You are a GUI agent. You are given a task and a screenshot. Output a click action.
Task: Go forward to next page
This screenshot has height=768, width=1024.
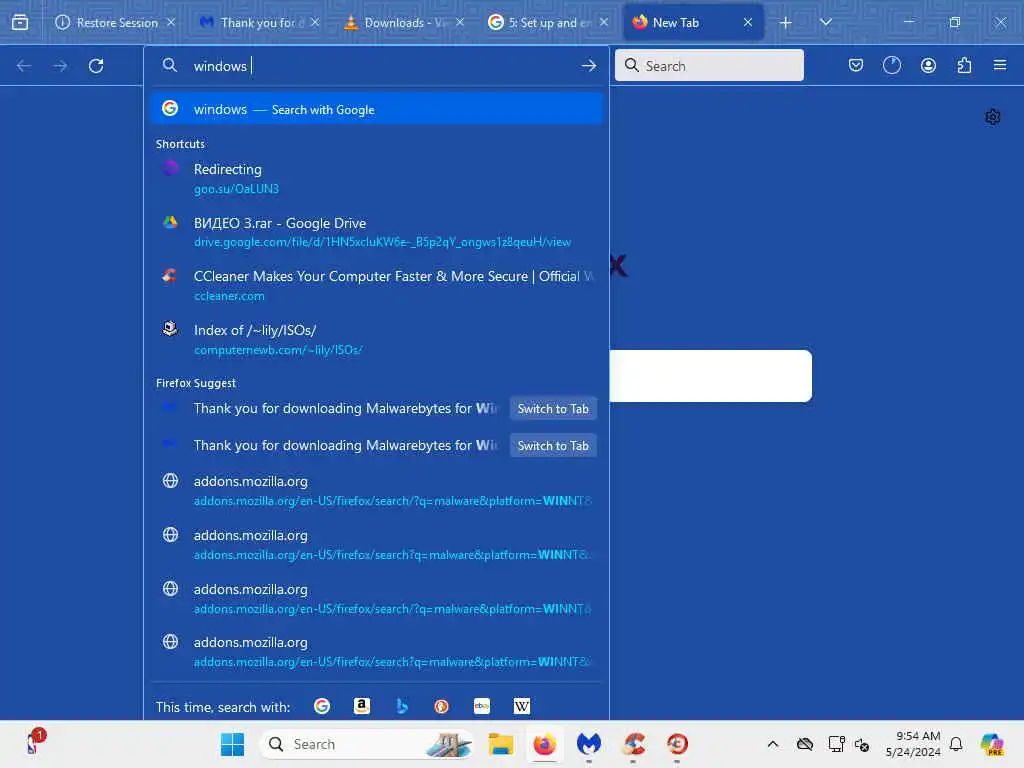[60, 66]
